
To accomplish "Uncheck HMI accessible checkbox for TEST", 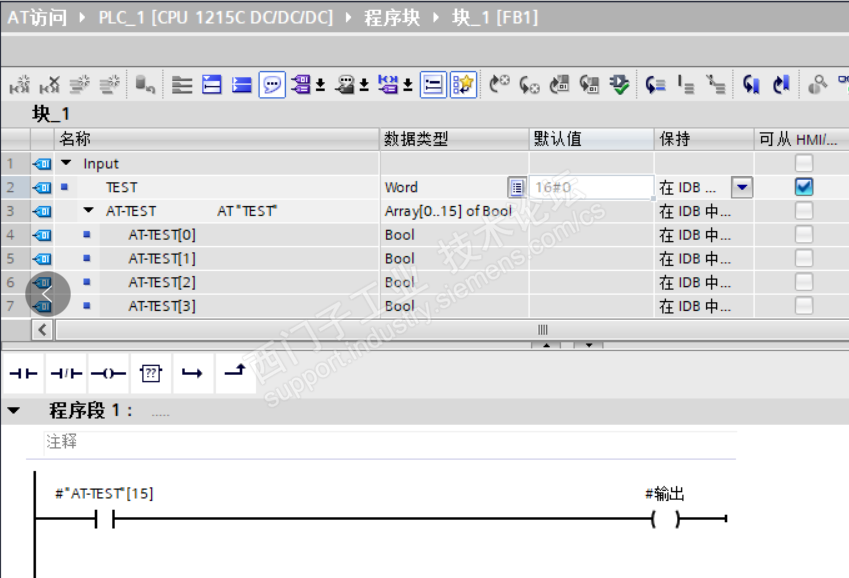I will (804, 187).
